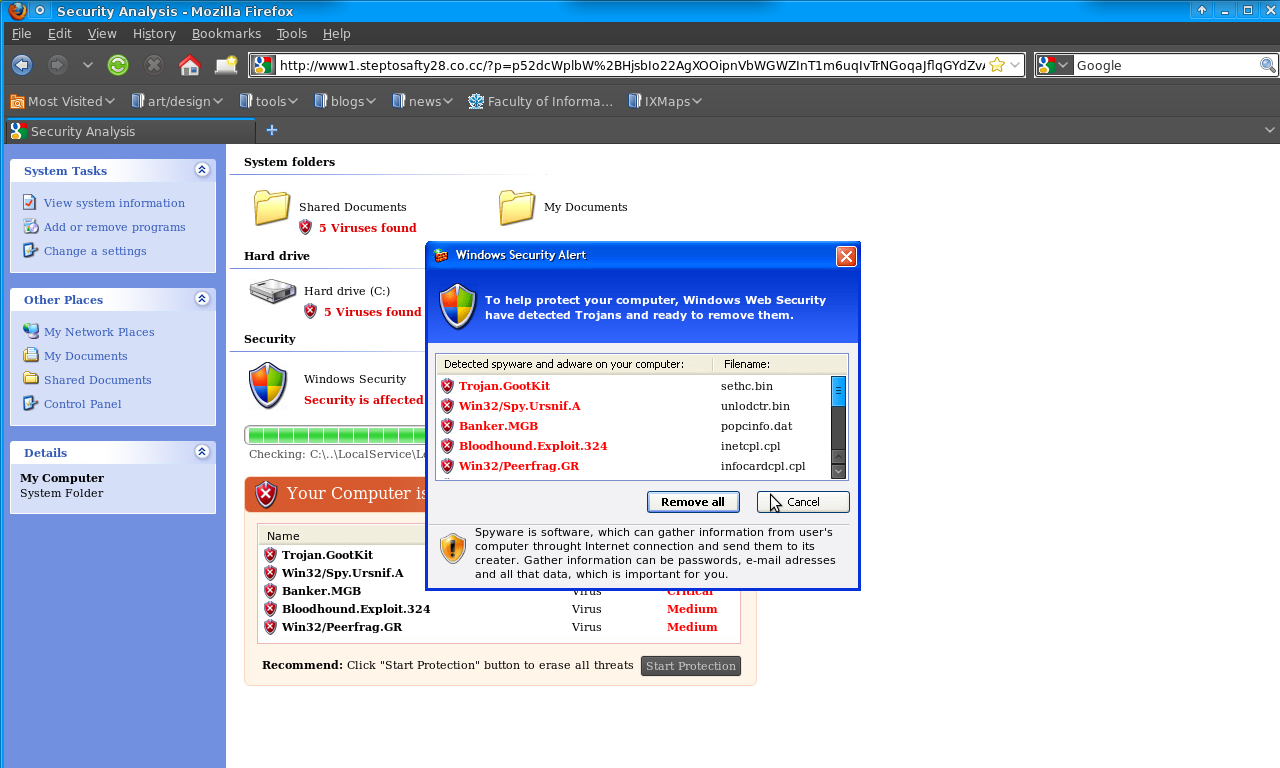Image resolution: width=1280 pixels, height=768 pixels.
Task: Click the search magnifier icon in the Google box
Action: tap(1267, 65)
